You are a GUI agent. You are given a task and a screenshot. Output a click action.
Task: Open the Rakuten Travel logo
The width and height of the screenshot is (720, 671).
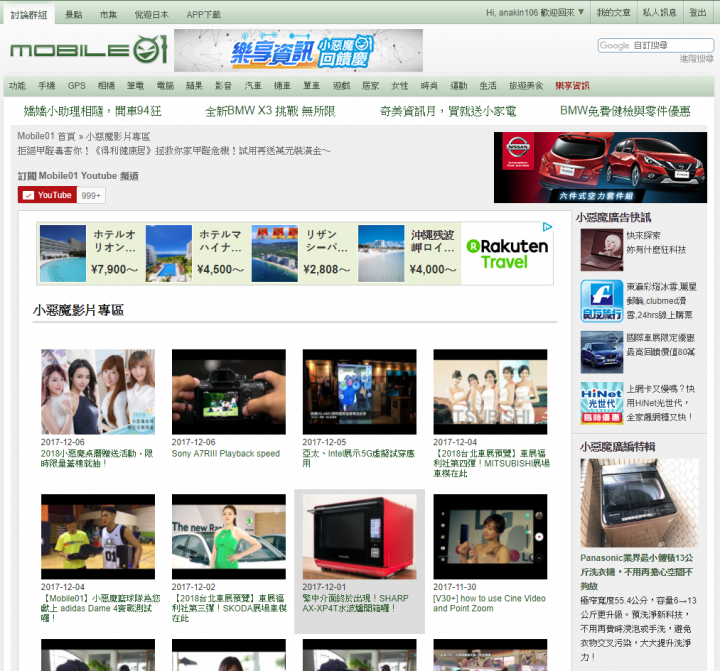[507, 254]
